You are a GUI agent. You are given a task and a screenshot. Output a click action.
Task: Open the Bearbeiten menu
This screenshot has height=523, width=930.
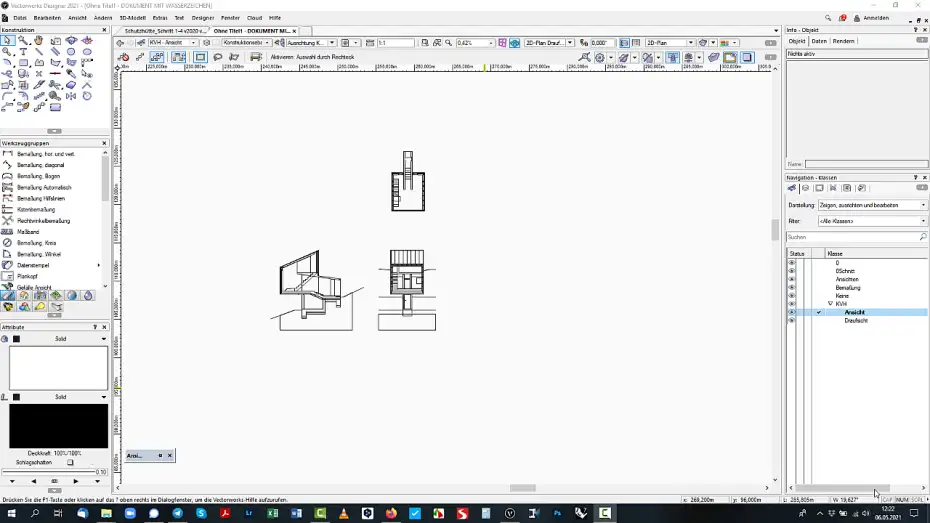point(47,18)
